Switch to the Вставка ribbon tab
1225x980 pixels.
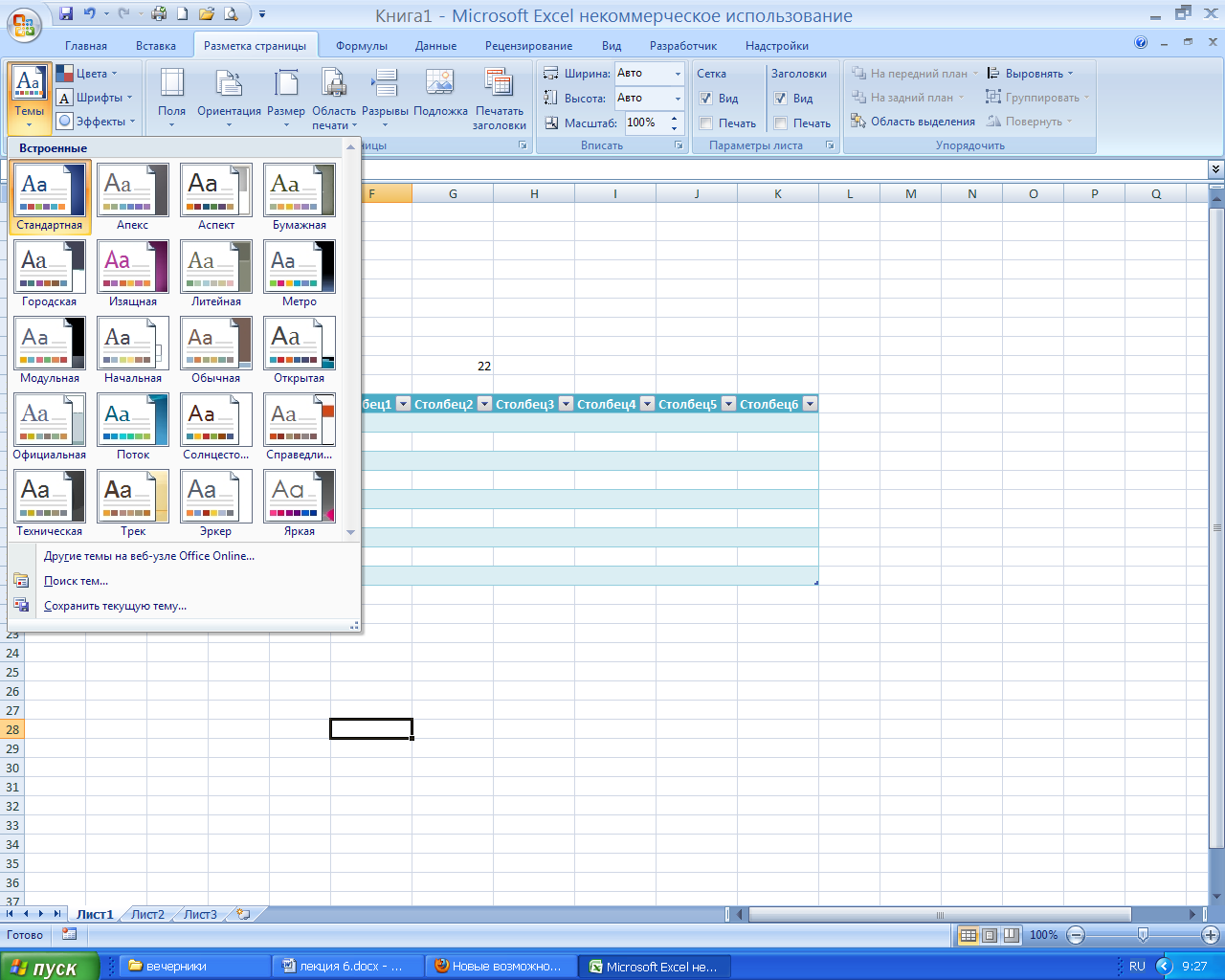[x=156, y=46]
